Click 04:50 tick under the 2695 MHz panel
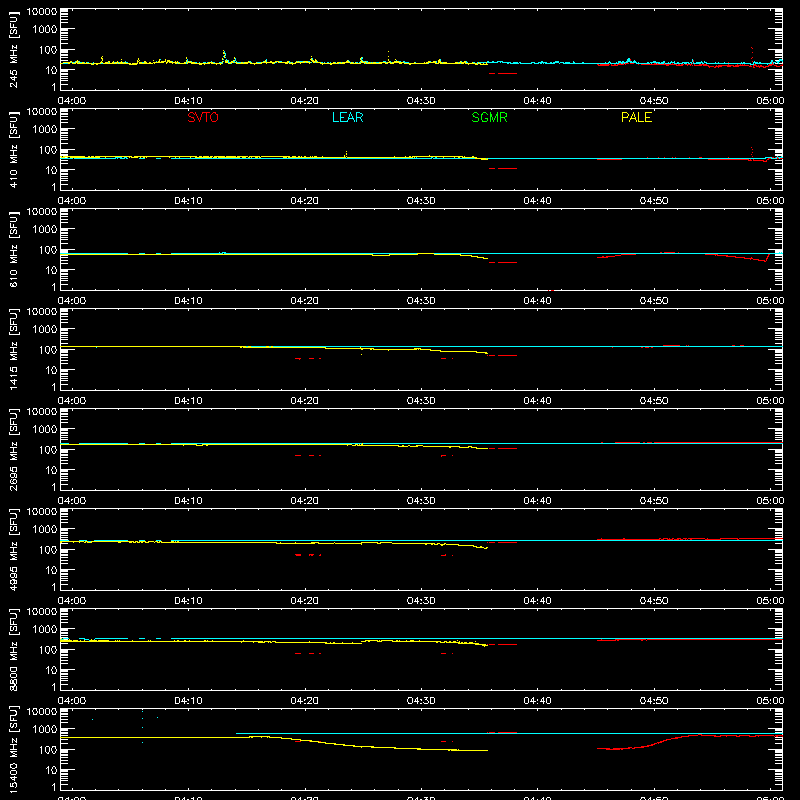This screenshot has height=800, width=800. click(x=654, y=501)
